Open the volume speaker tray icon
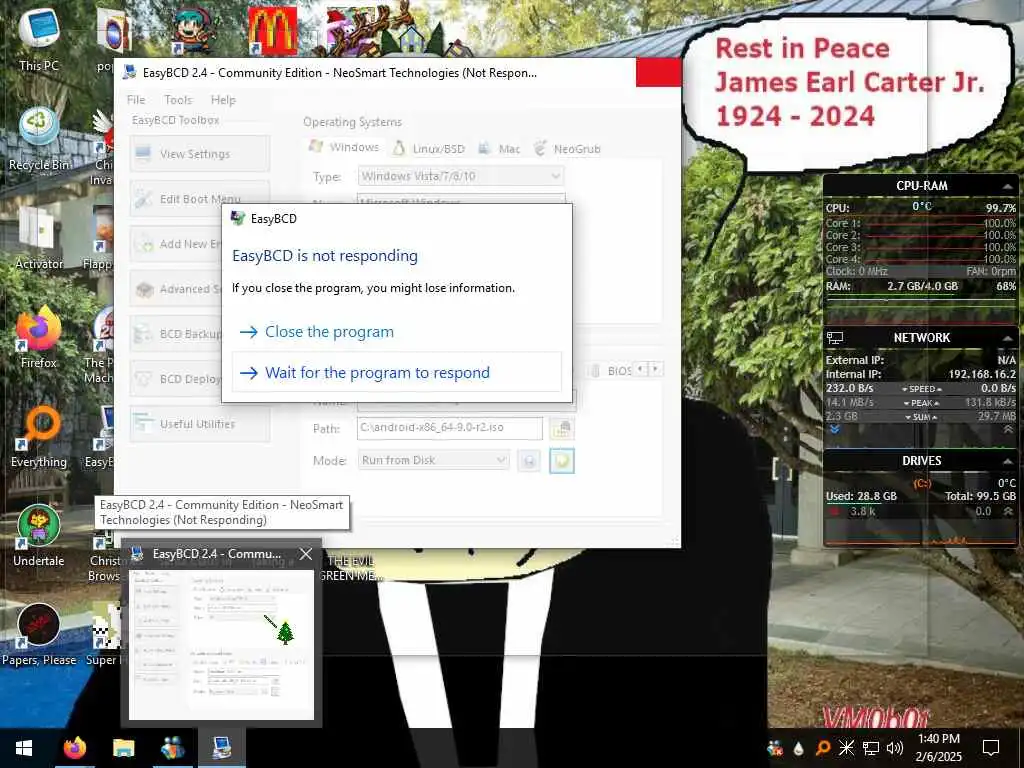 click(x=895, y=748)
